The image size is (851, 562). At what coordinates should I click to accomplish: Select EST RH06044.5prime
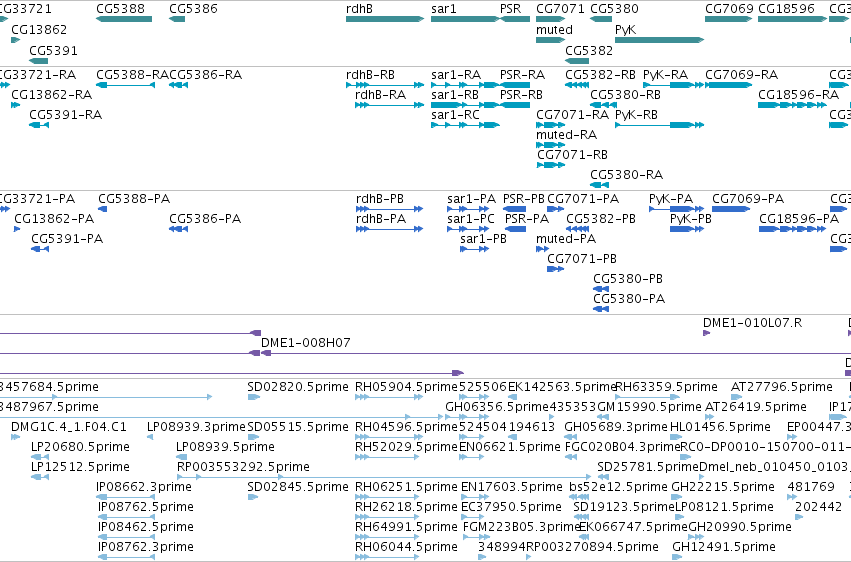(x=407, y=547)
